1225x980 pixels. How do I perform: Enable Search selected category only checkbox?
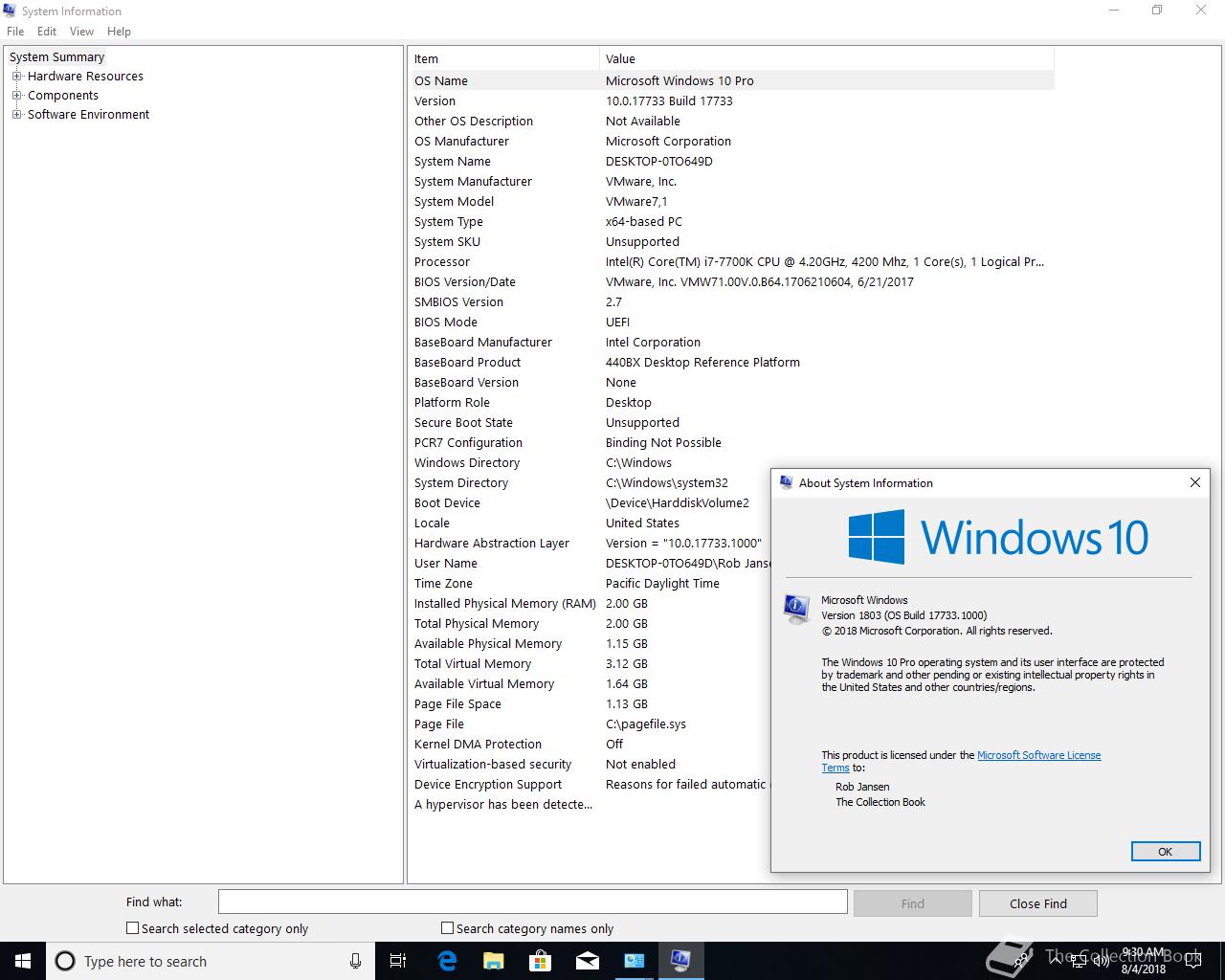pos(133,927)
